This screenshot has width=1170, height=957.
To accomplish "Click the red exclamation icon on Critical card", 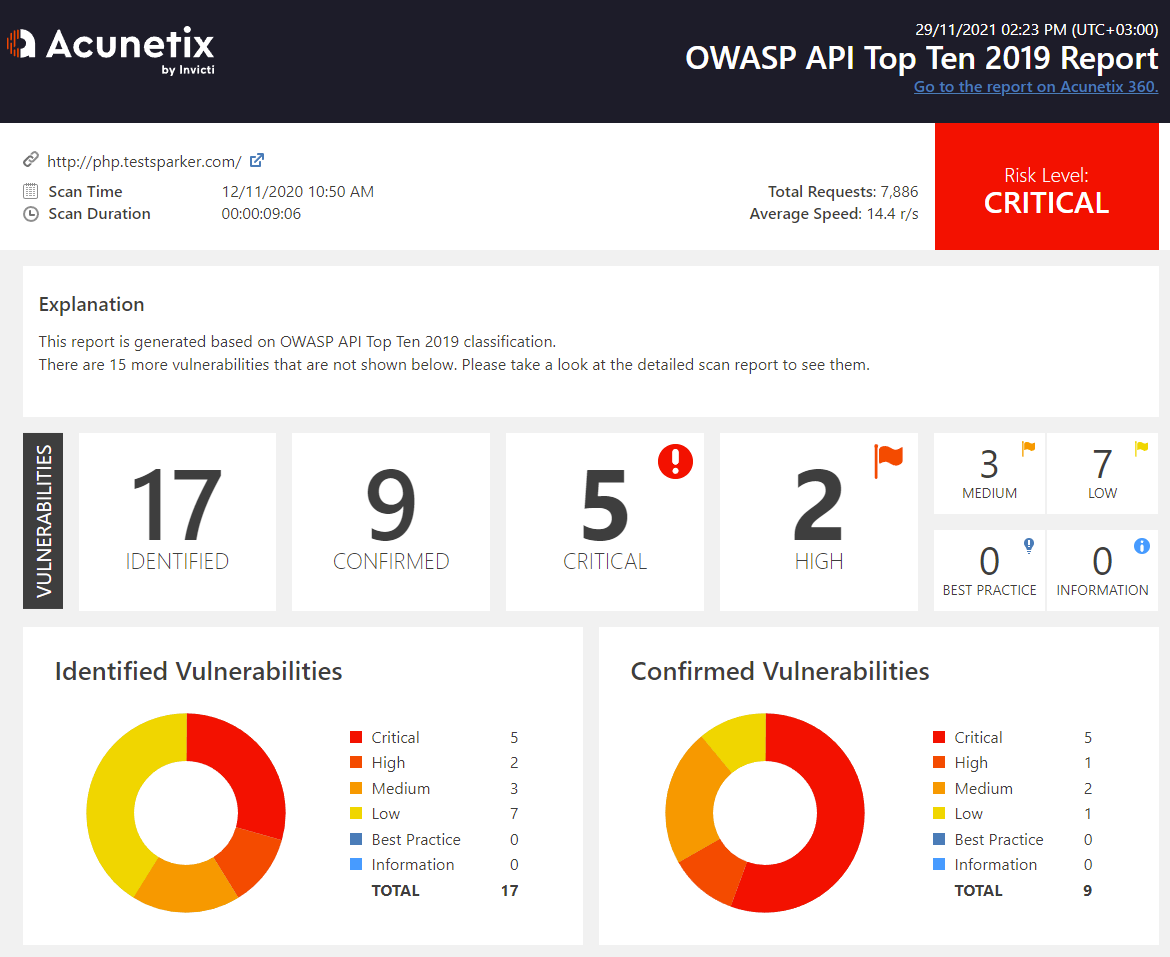I will [675, 461].
